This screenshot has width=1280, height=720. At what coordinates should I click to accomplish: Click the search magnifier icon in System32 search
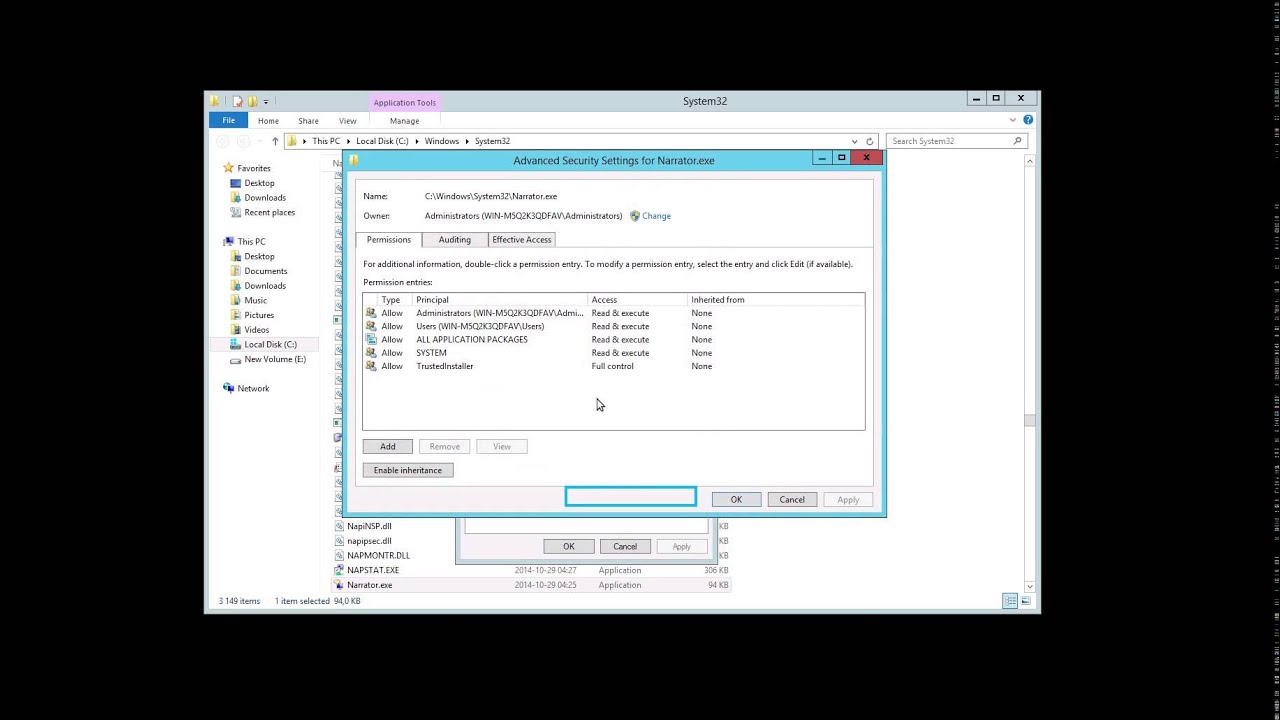[1018, 141]
